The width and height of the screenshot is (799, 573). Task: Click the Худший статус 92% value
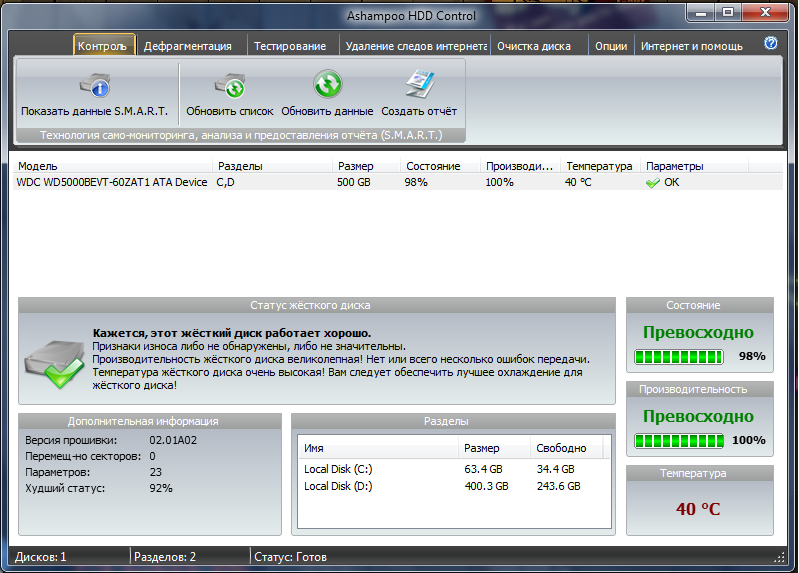[161, 488]
